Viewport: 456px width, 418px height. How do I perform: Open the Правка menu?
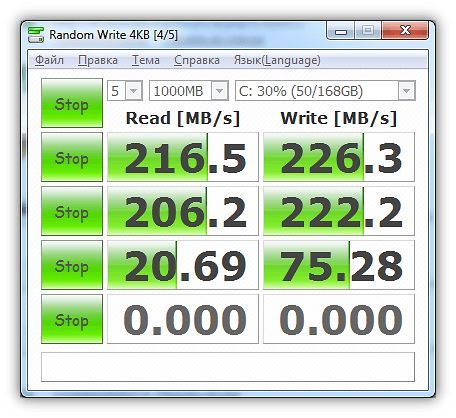tap(98, 60)
